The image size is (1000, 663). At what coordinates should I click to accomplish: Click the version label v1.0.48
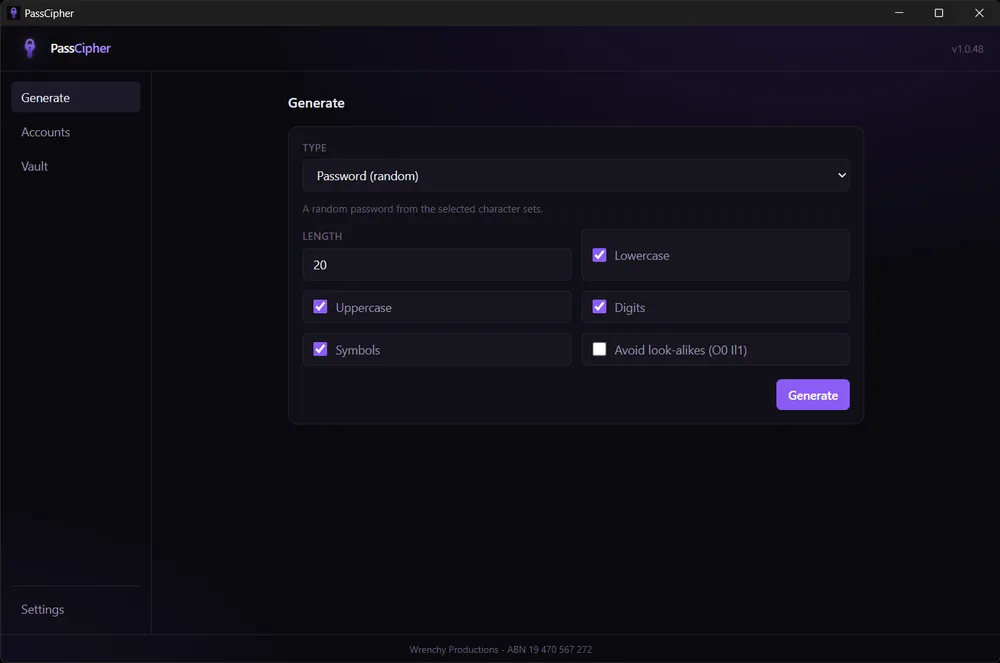(967, 49)
